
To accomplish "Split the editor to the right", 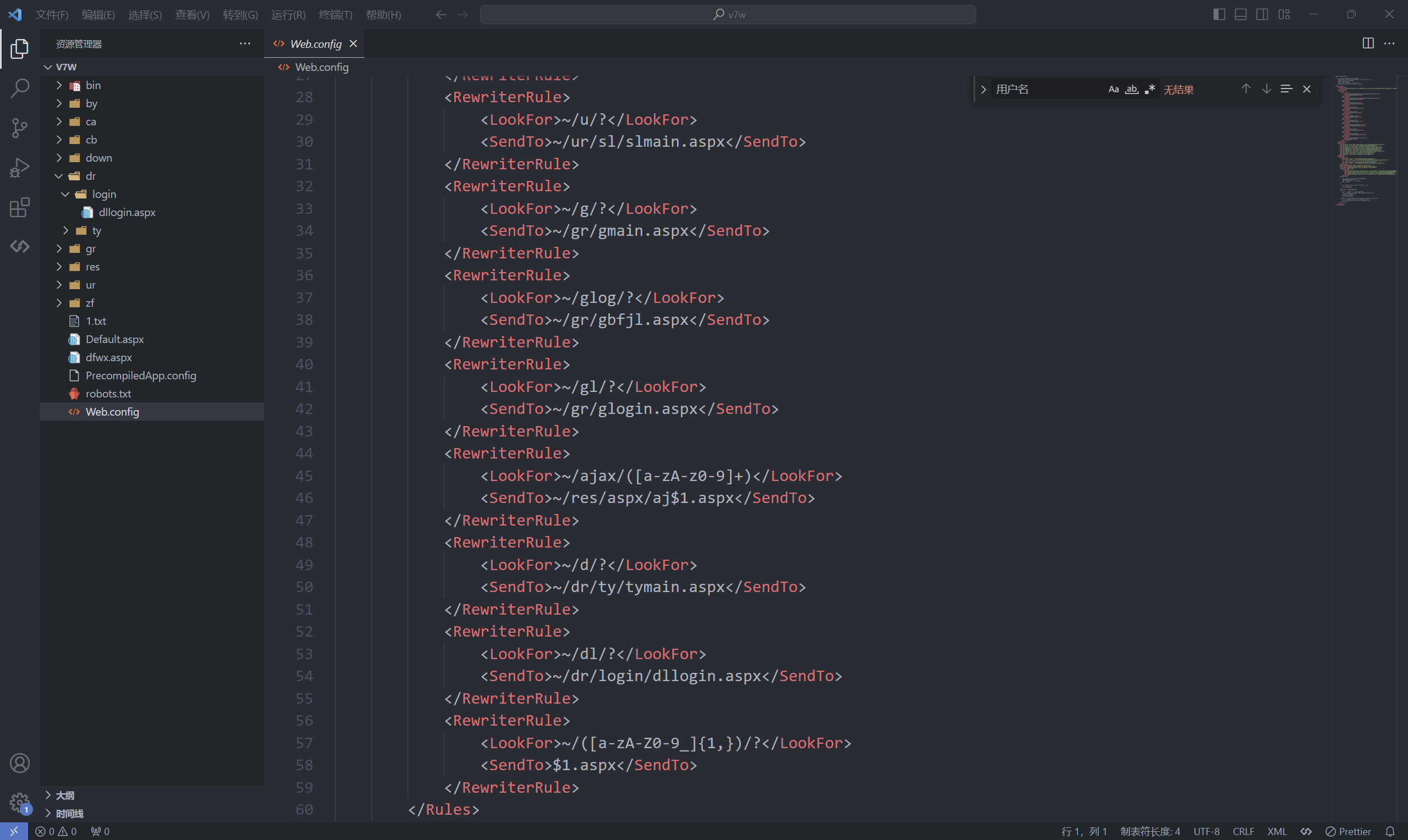I will click(1368, 43).
